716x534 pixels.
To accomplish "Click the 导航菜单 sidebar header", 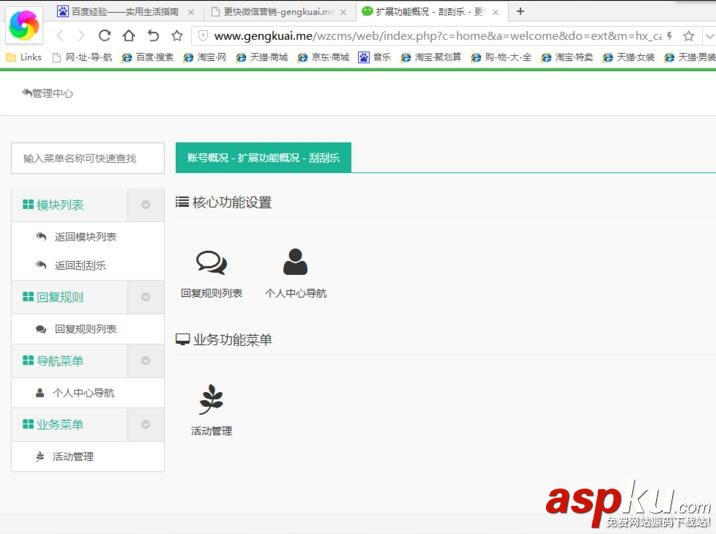I will (x=53, y=361).
